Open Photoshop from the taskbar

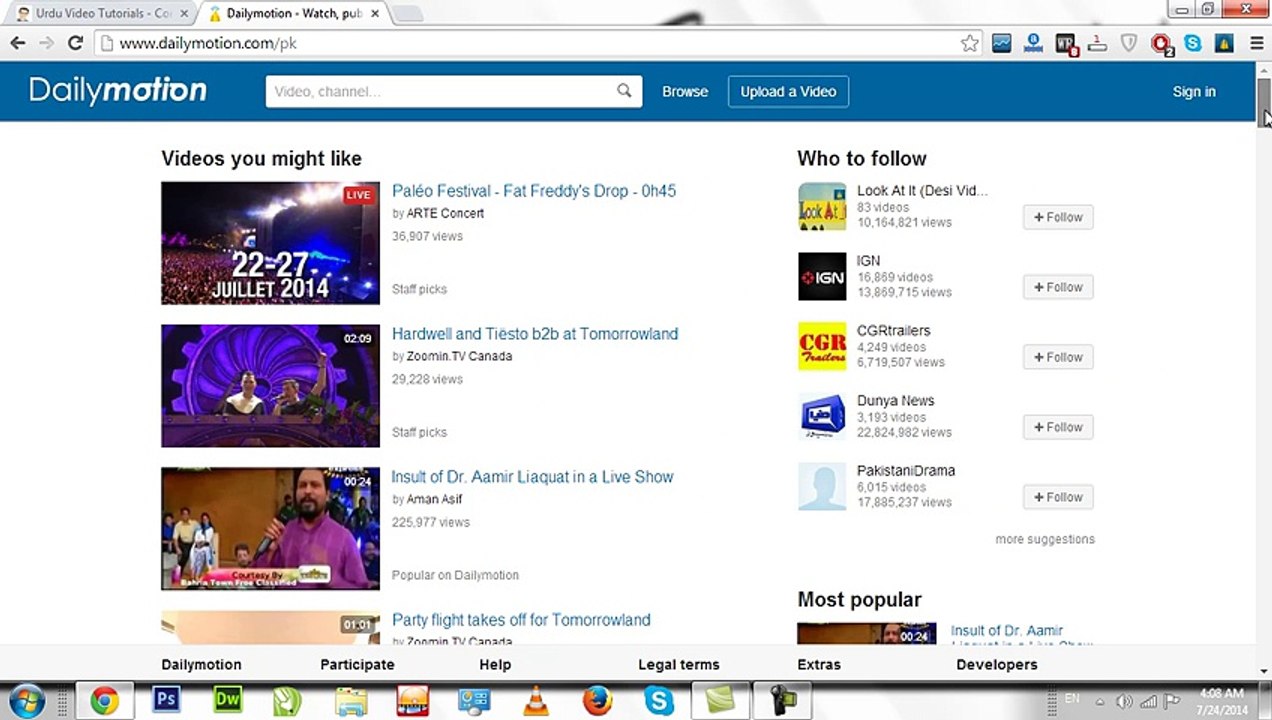166,700
